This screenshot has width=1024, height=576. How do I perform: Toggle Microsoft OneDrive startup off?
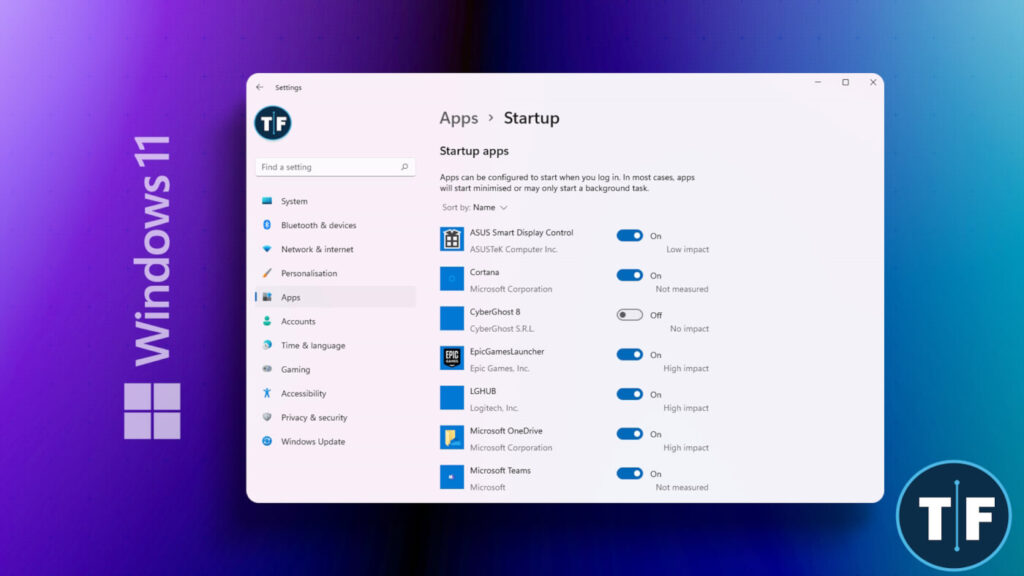click(629, 434)
